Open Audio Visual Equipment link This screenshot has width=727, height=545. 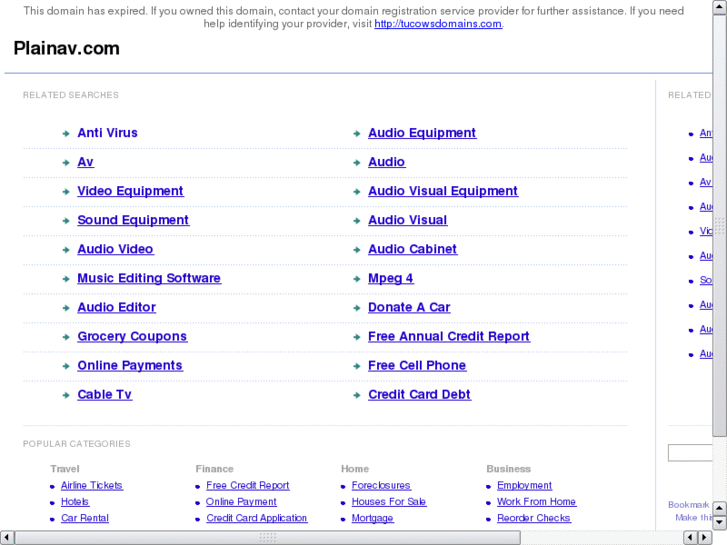(x=443, y=191)
